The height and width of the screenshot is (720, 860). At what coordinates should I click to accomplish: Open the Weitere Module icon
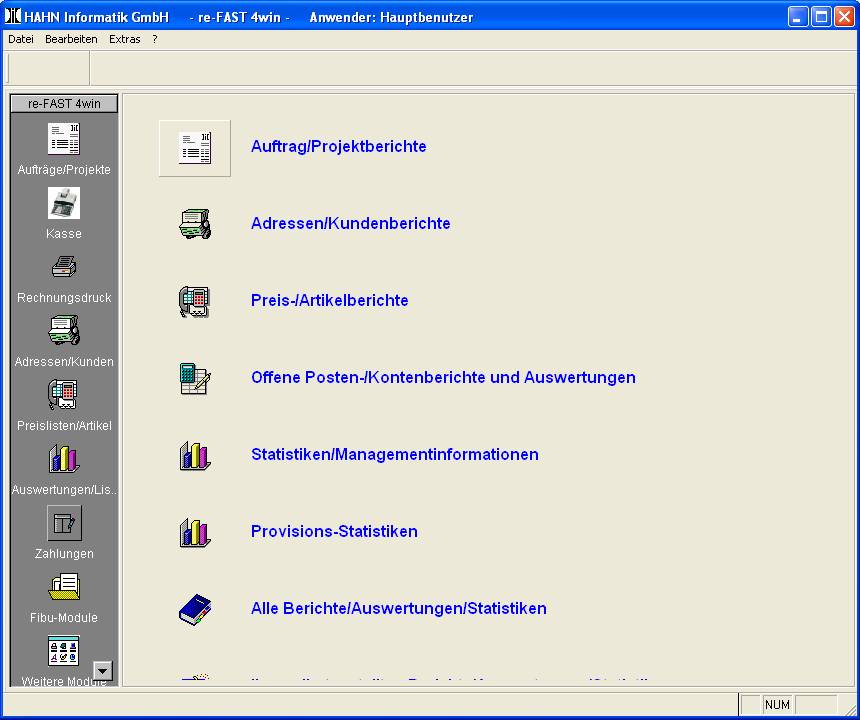pyautogui.click(x=64, y=650)
